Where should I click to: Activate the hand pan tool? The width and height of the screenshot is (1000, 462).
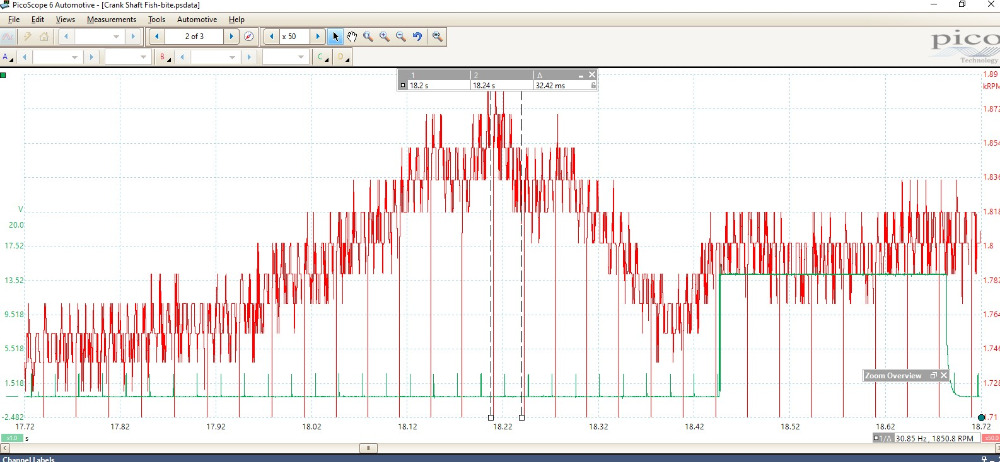[x=352, y=37]
